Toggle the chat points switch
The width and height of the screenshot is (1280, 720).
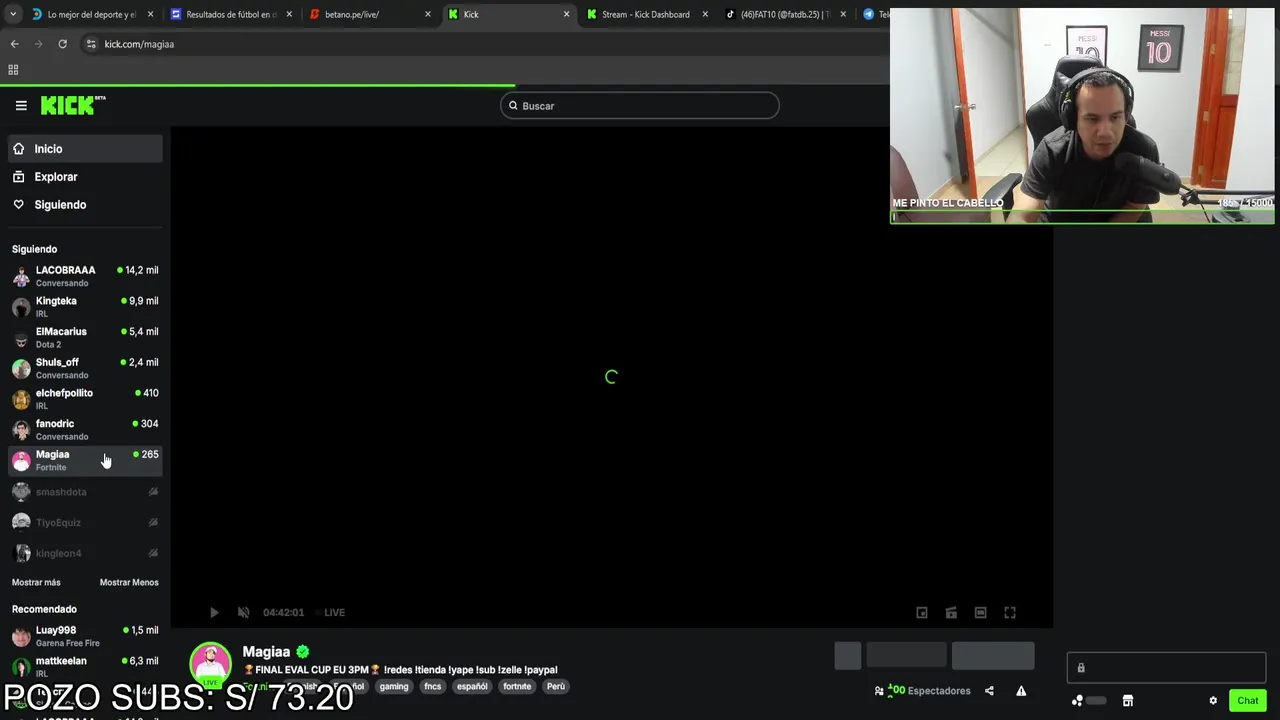[1095, 701]
